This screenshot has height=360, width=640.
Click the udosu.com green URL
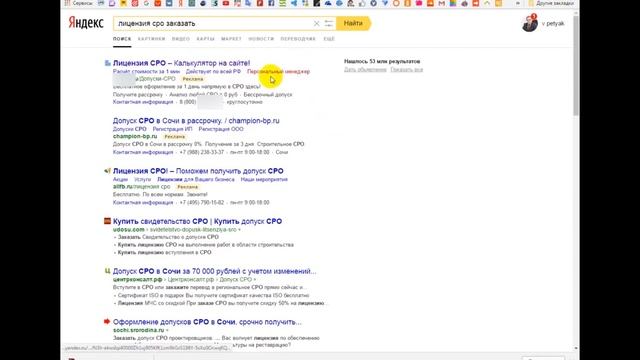[129, 230]
